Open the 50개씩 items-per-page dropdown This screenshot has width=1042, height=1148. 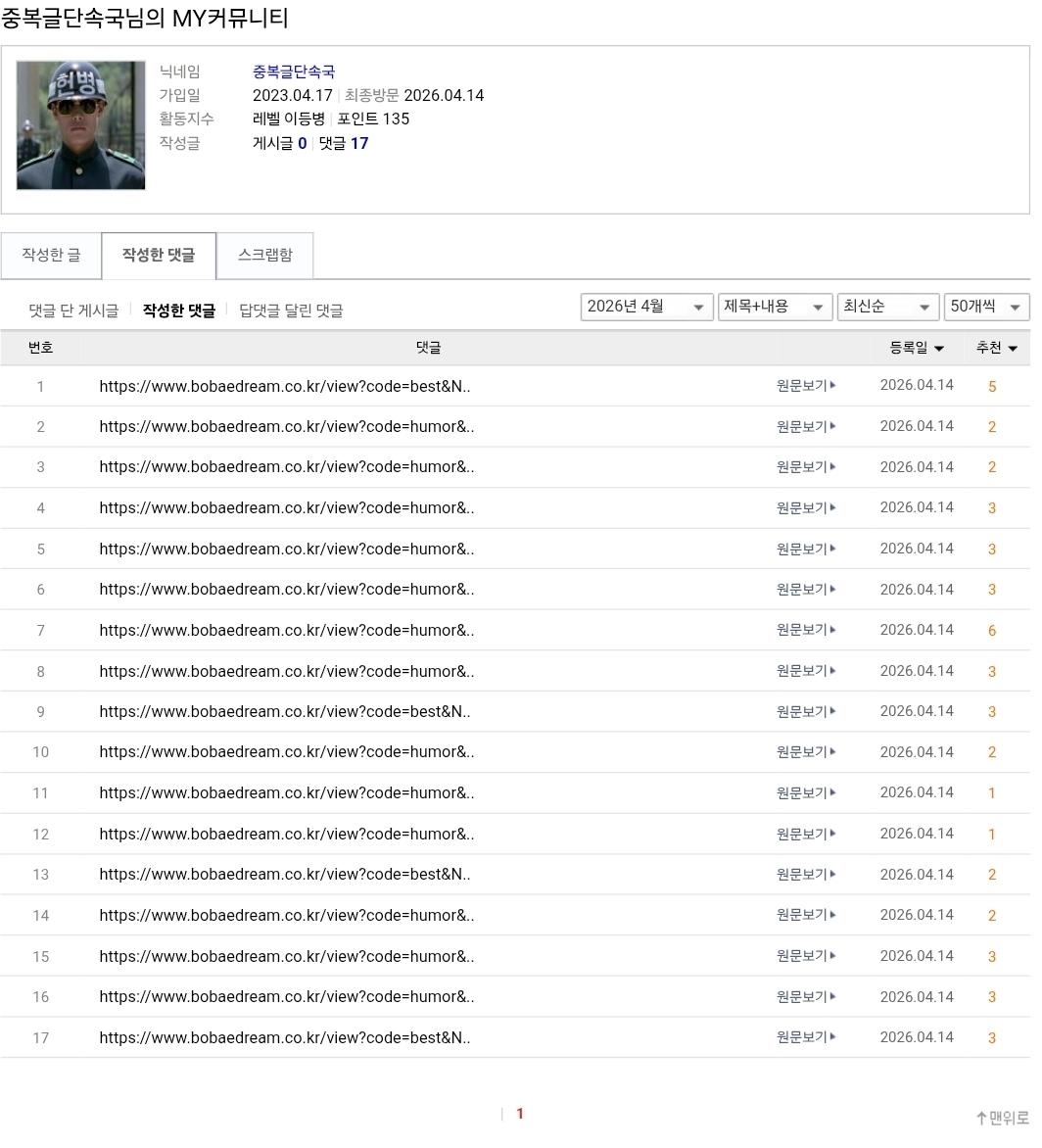[986, 306]
